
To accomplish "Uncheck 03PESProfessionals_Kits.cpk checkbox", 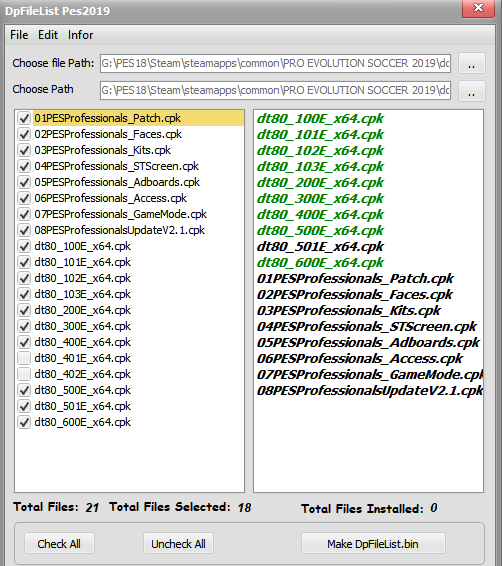I will coord(24,150).
